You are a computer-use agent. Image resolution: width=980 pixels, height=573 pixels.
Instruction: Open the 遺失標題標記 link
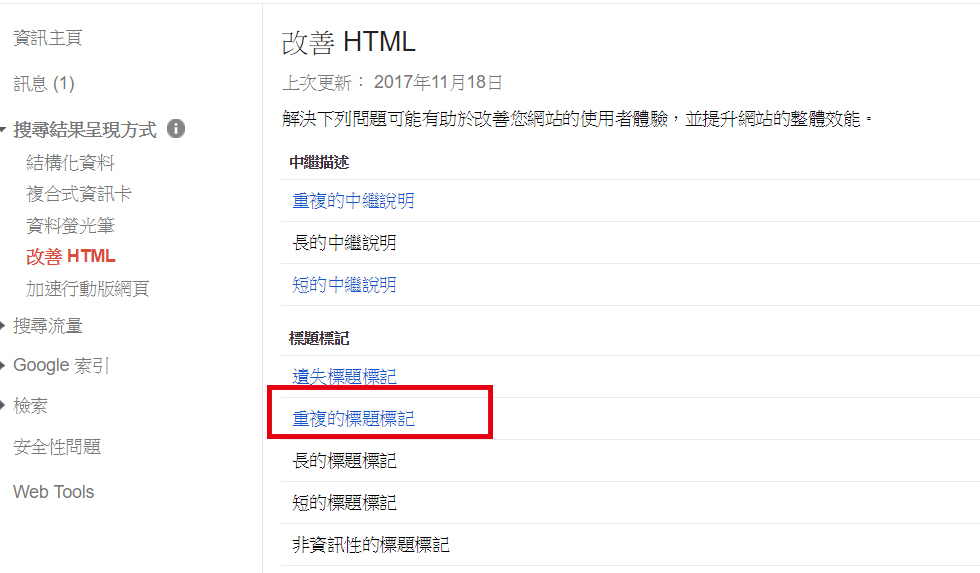click(344, 377)
